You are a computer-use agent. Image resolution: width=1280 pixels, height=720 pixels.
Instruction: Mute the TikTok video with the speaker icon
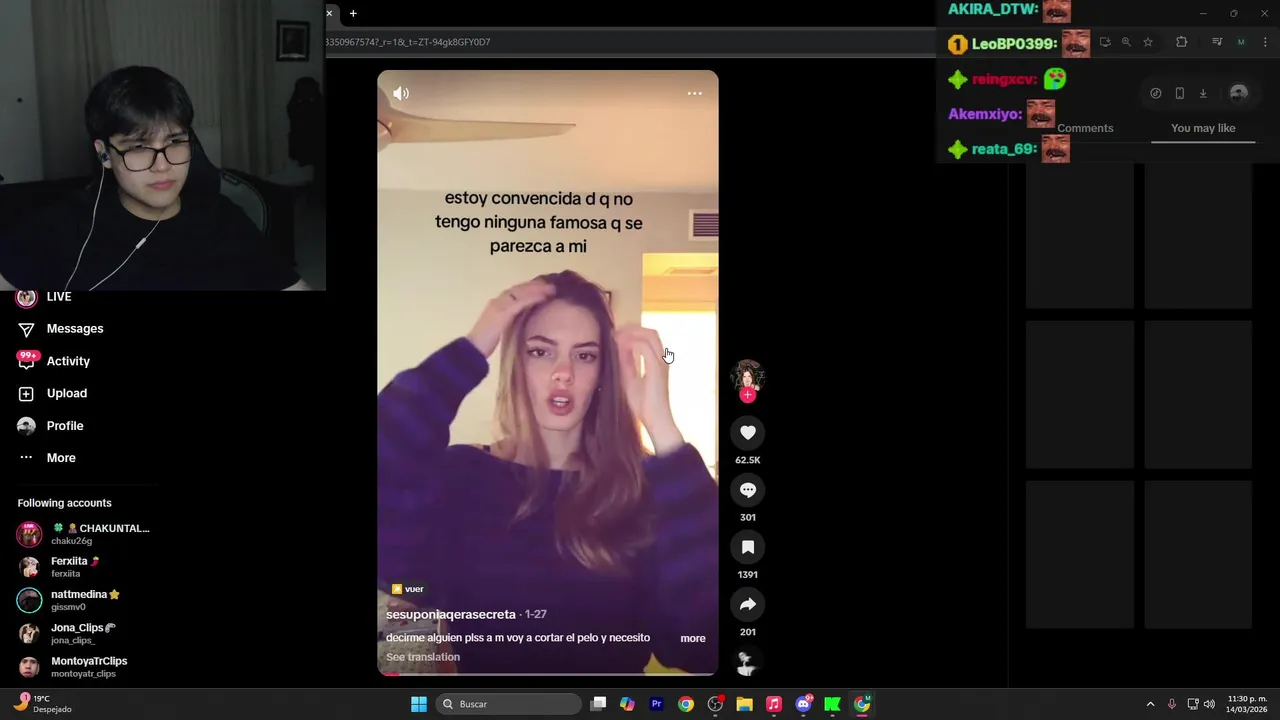point(401,93)
